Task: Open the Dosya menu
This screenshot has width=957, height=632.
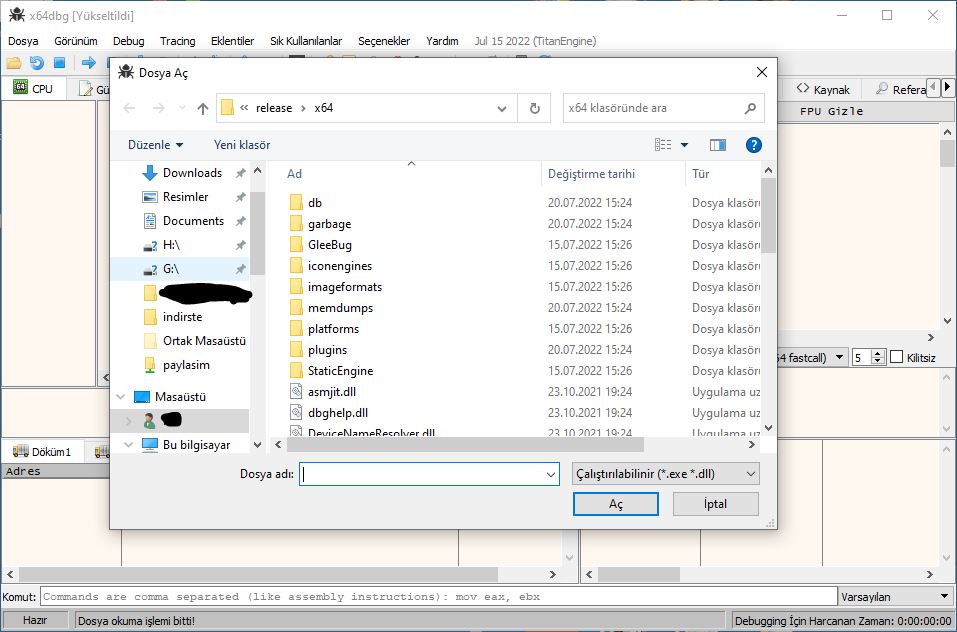Action: tap(23, 41)
